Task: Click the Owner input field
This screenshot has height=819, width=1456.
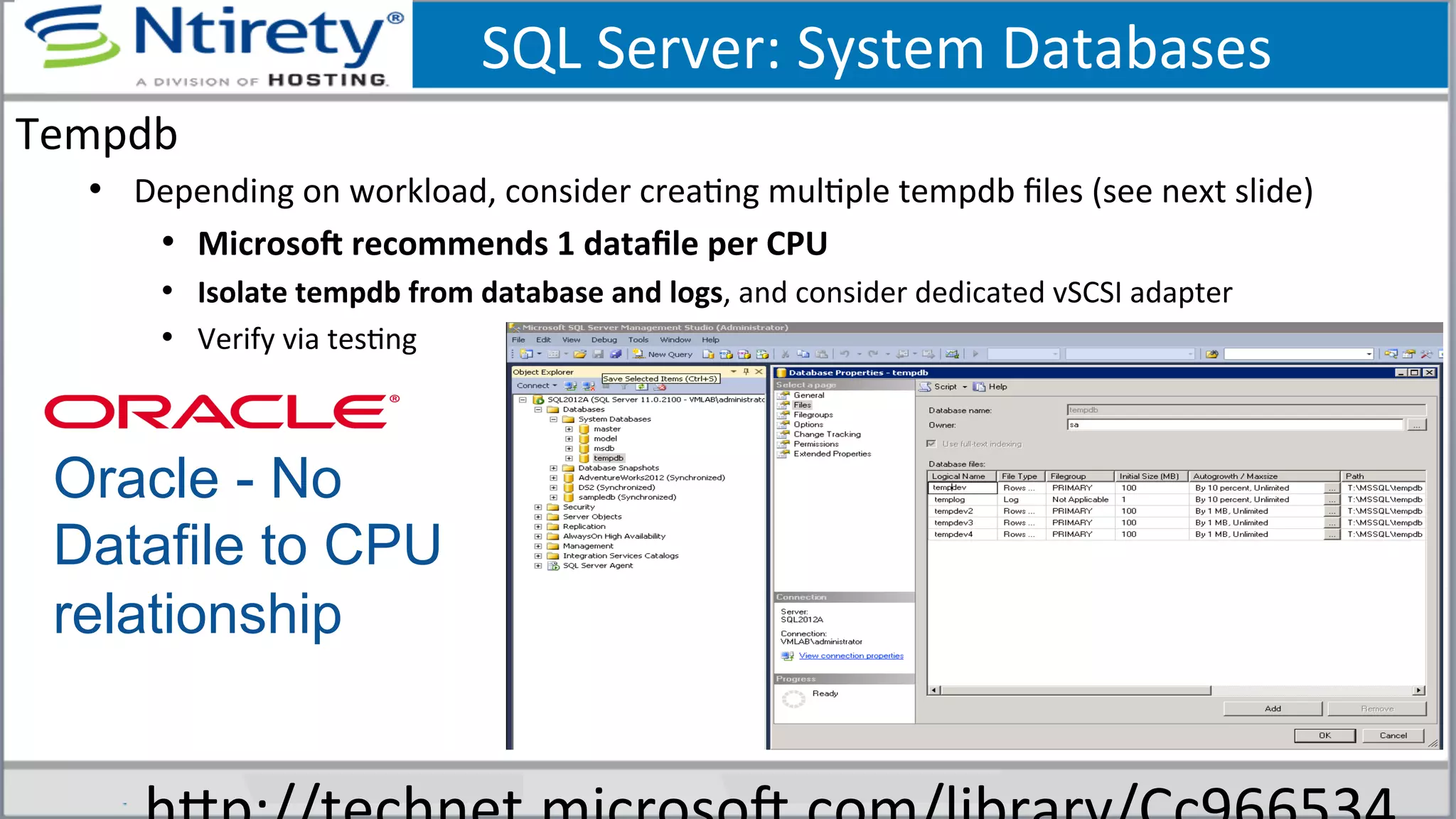Action: click(1235, 425)
